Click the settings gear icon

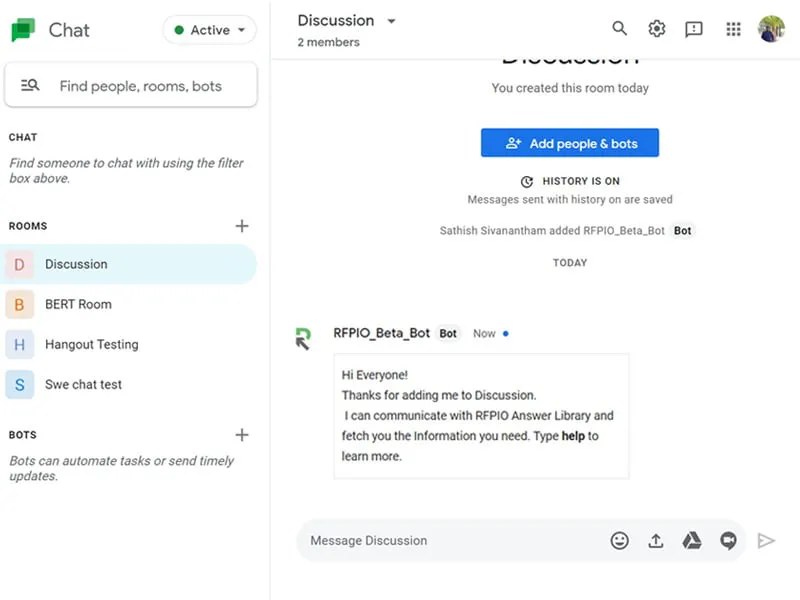pos(656,29)
